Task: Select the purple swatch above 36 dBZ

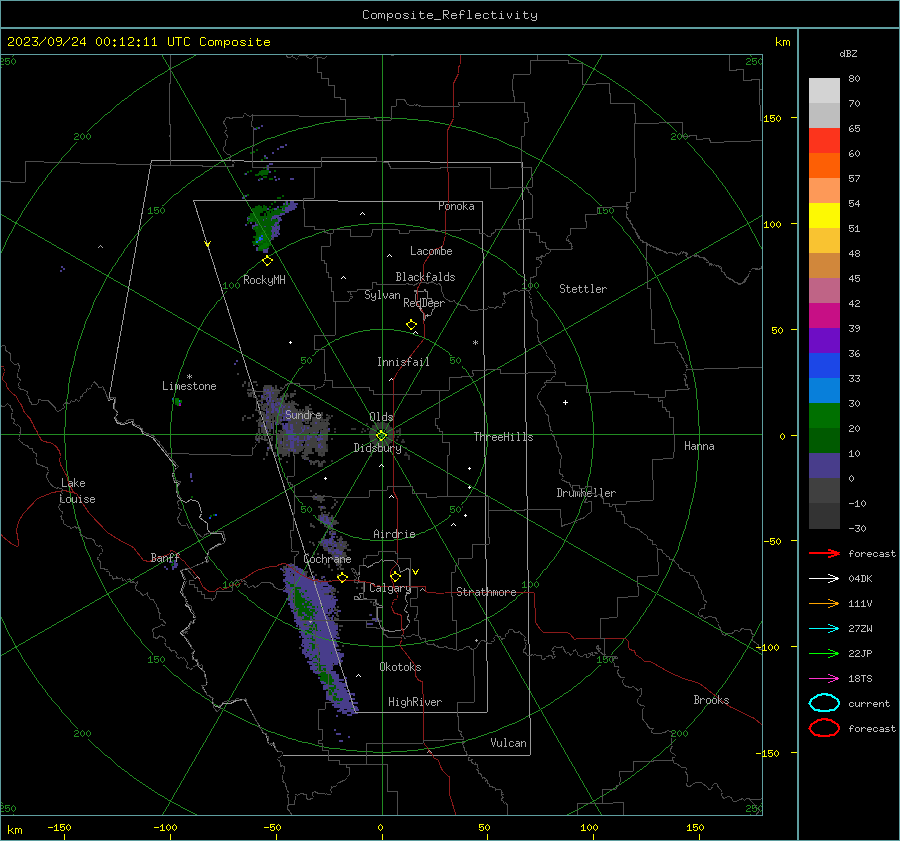Action: (824, 340)
